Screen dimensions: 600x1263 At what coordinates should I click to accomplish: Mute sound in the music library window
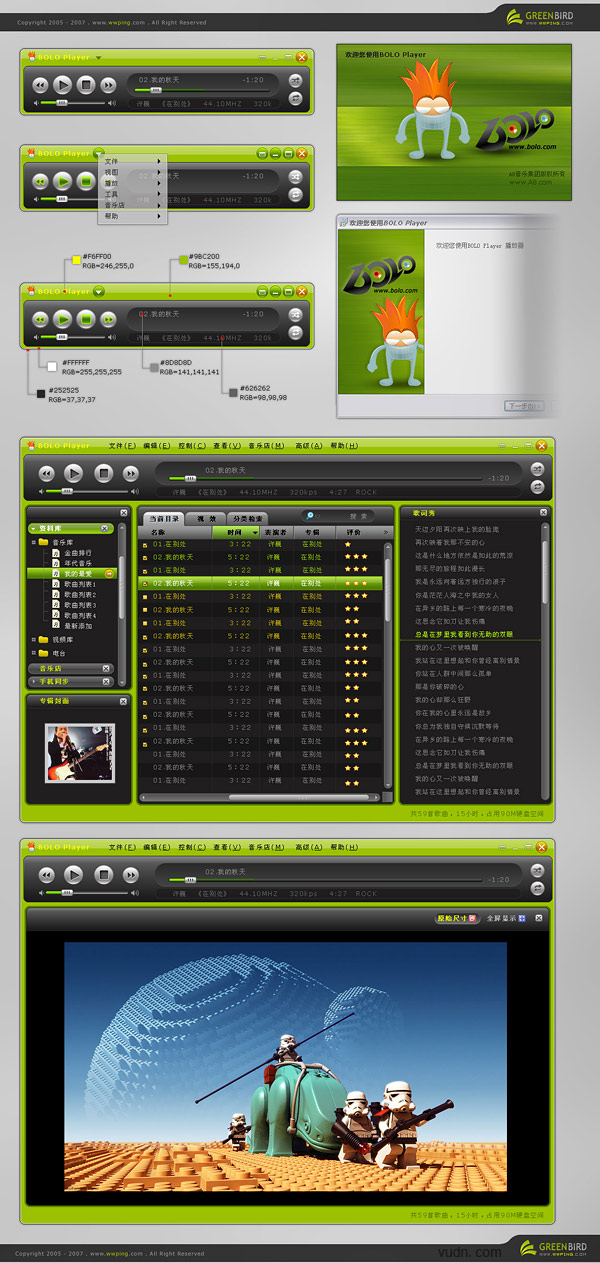(x=43, y=491)
